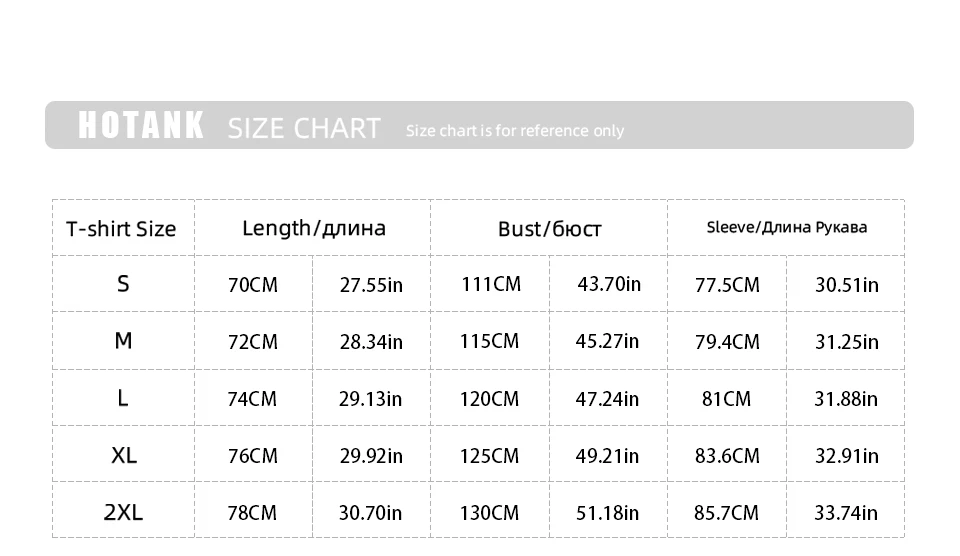Click the 'Size chart is for reference only' note

coord(515,131)
